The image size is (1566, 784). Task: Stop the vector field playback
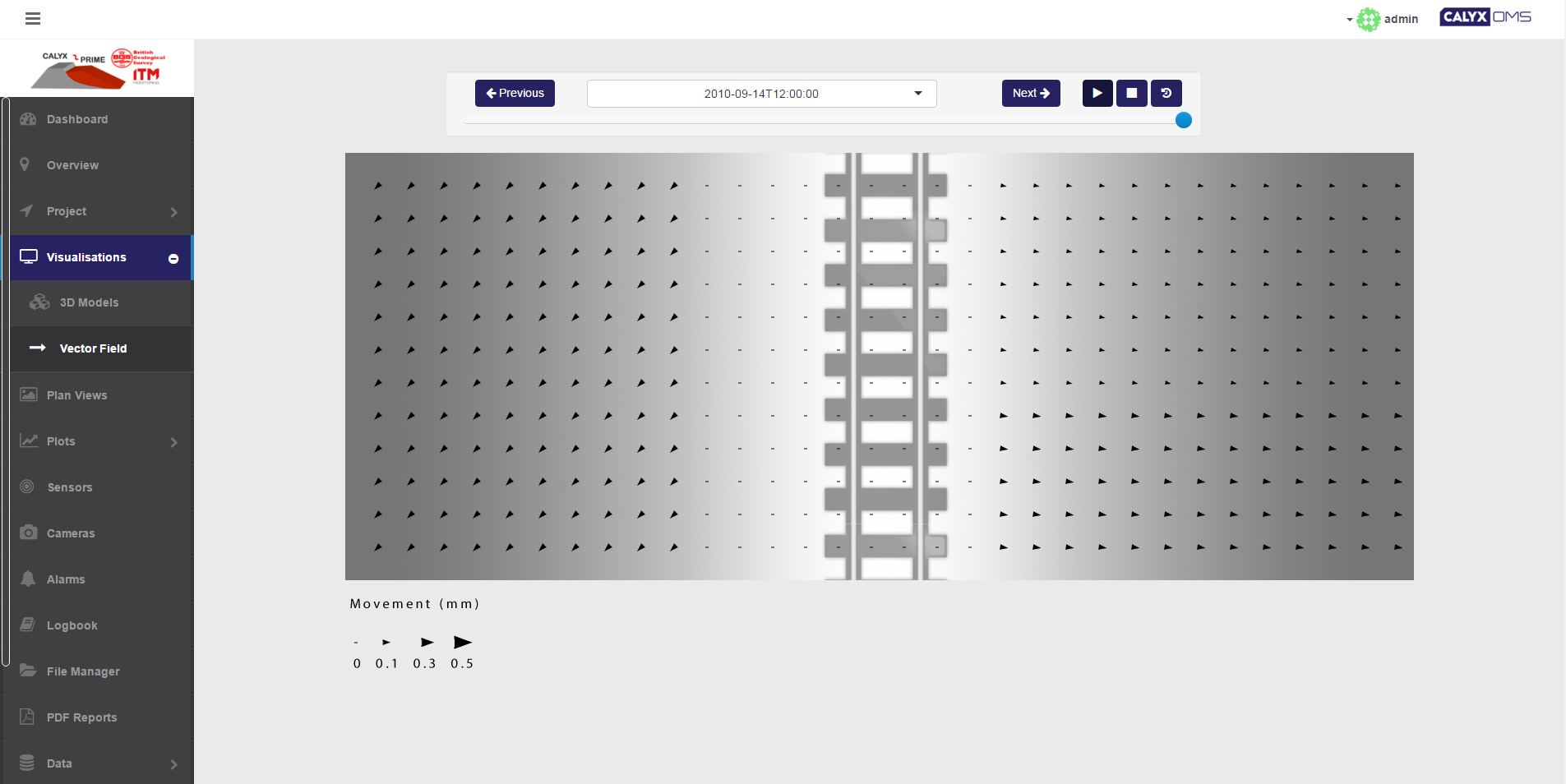(x=1131, y=94)
